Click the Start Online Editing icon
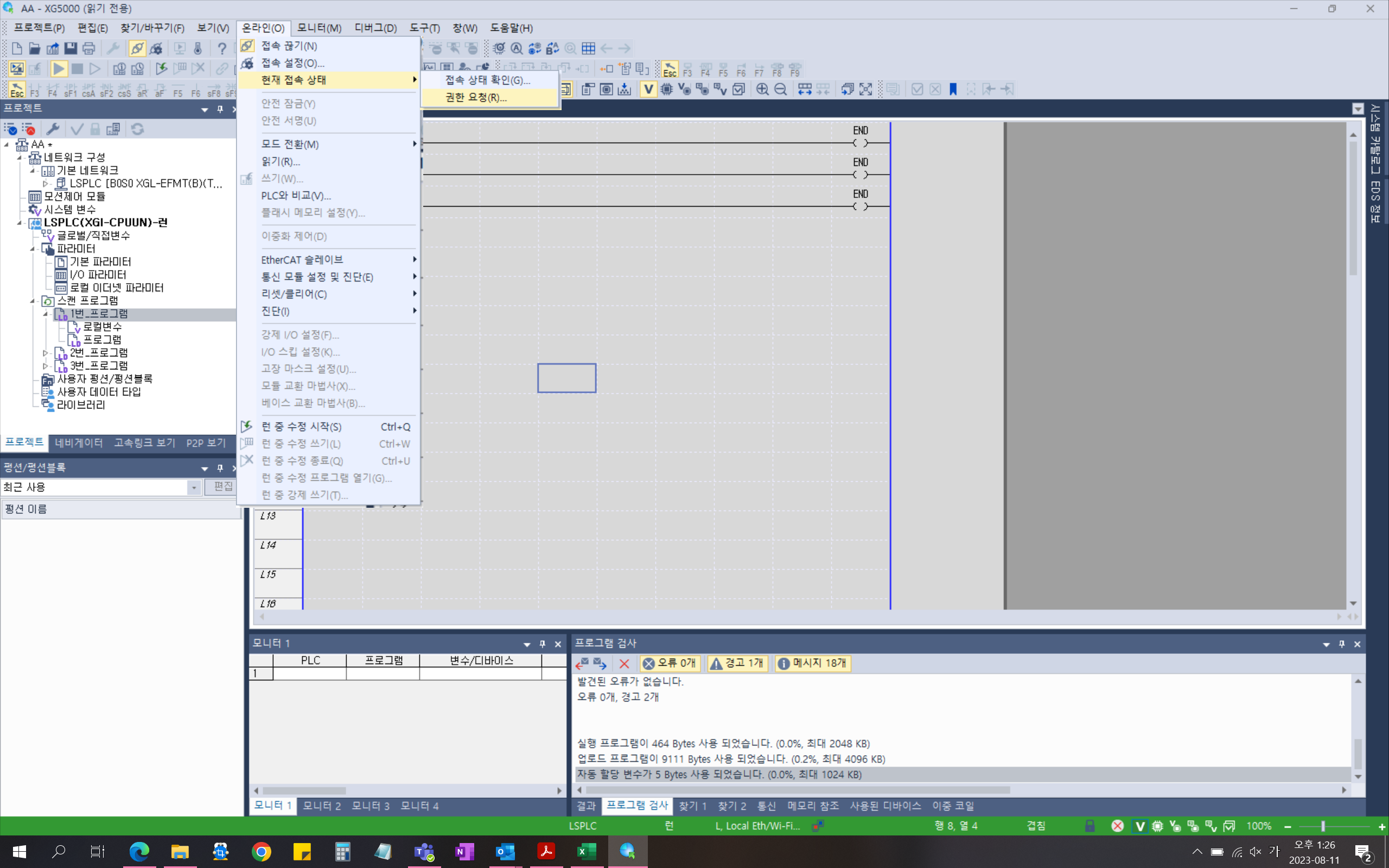Screen dimensions: 1389x868 [161, 69]
